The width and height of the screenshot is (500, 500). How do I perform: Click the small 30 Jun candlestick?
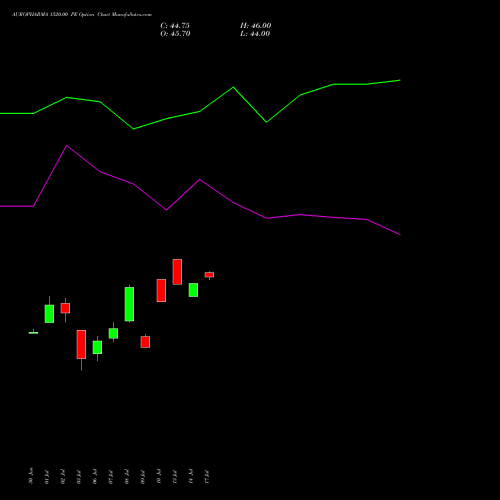pos(33,332)
